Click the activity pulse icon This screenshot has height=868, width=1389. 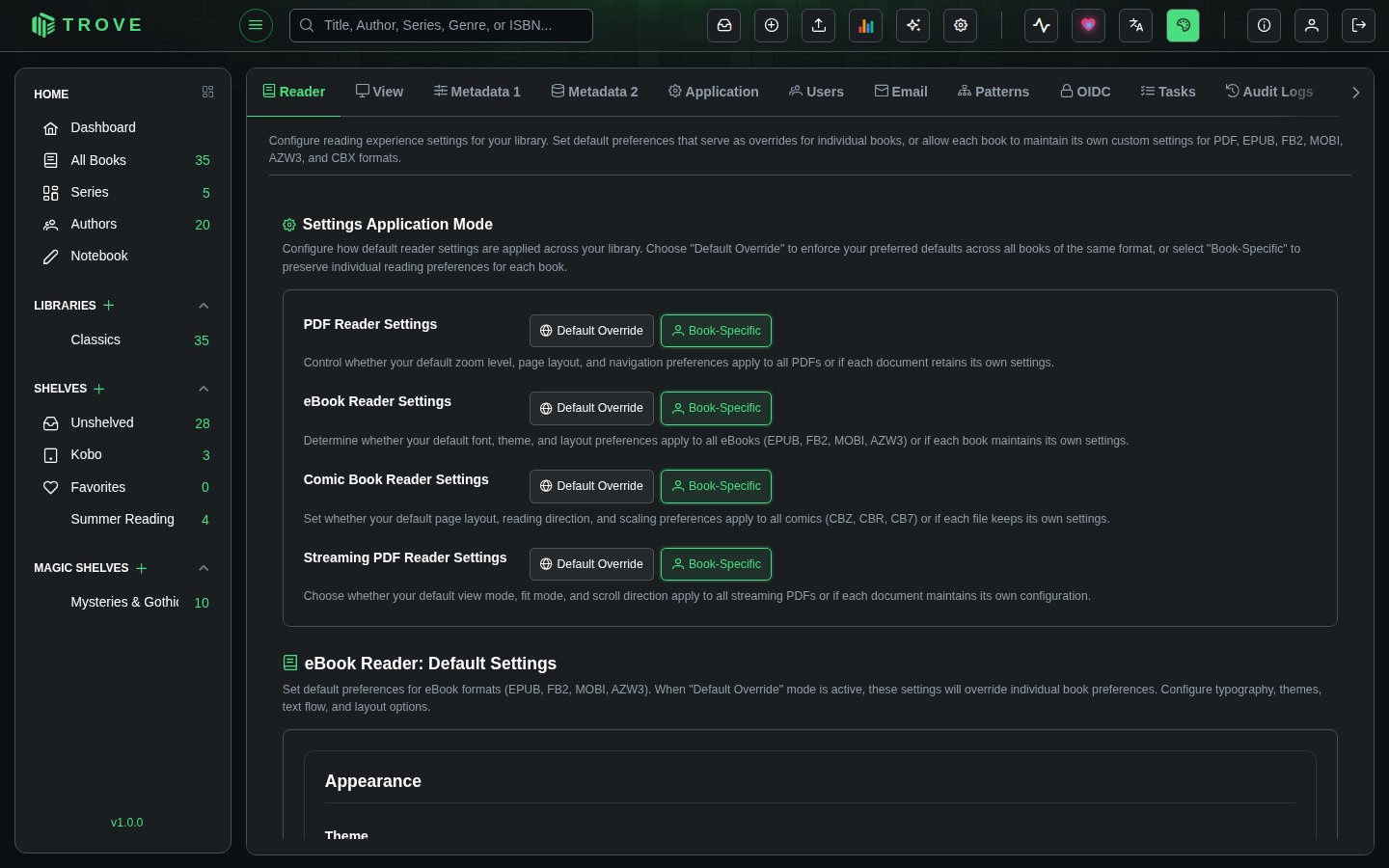click(1042, 25)
